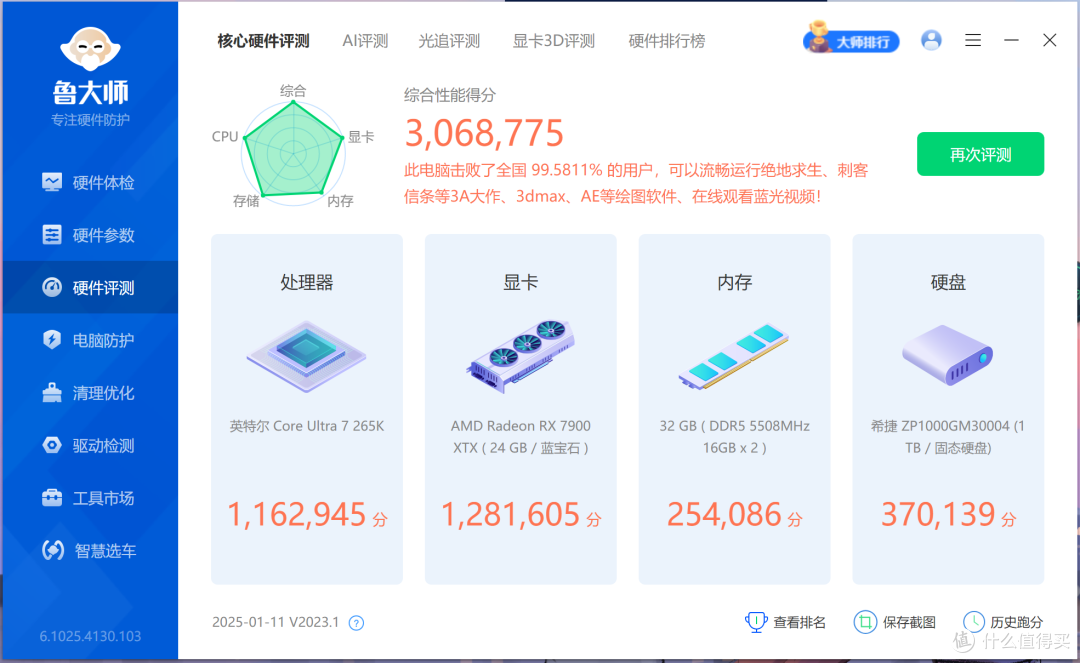Click the 内存 RAM stick image
1080x663 pixels.
[734, 356]
